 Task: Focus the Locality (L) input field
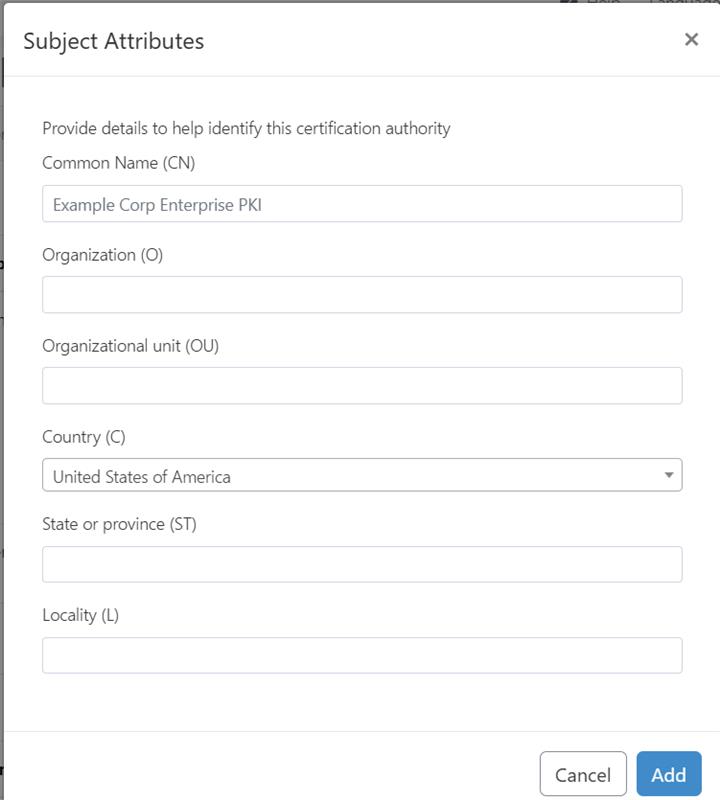[362, 655]
